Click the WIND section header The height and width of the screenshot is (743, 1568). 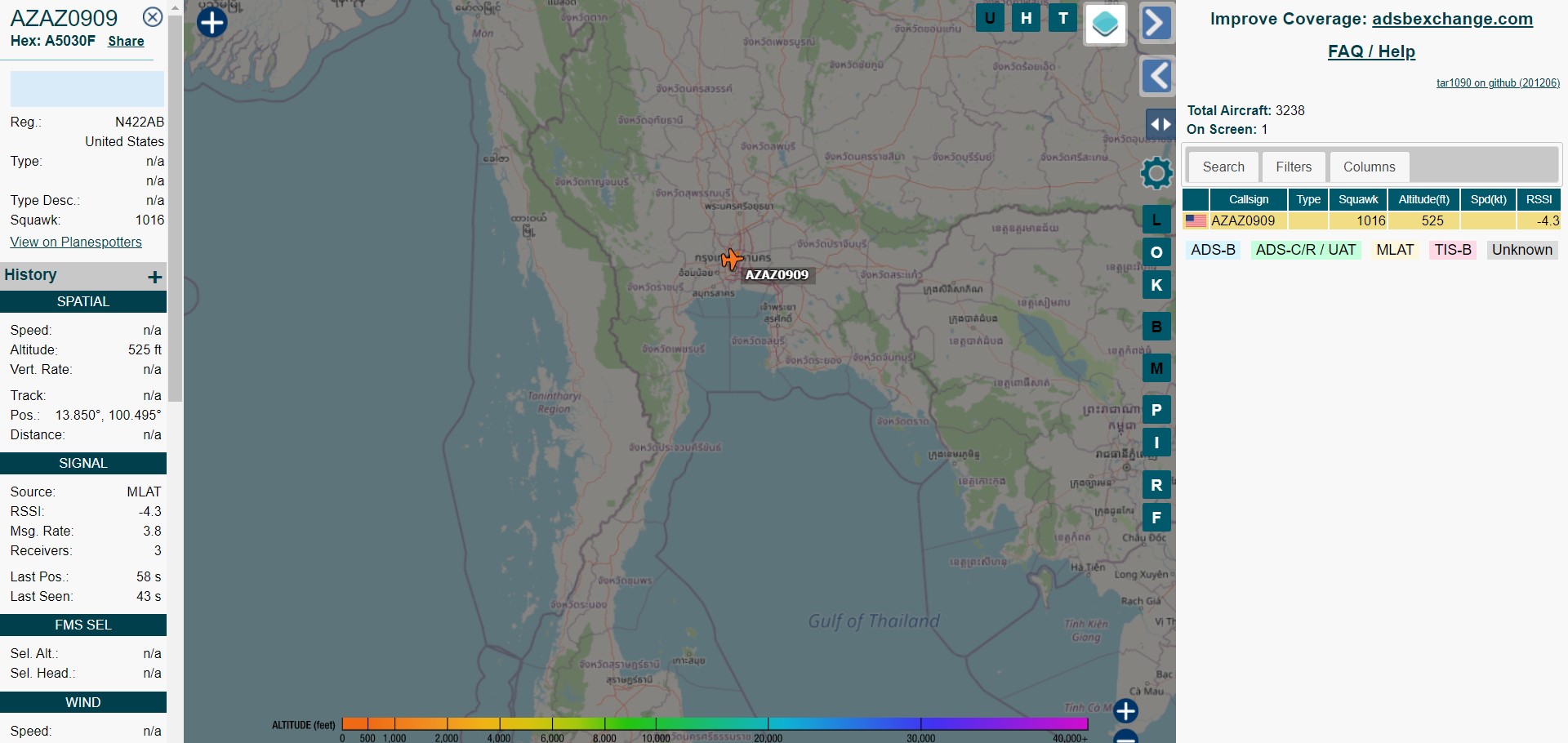point(83,702)
